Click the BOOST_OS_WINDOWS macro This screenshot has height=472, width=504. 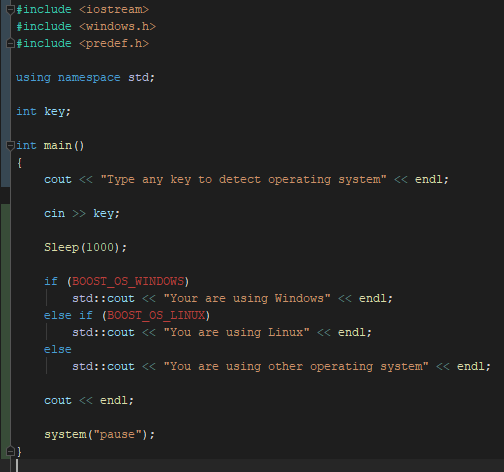[x=128, y=282]
